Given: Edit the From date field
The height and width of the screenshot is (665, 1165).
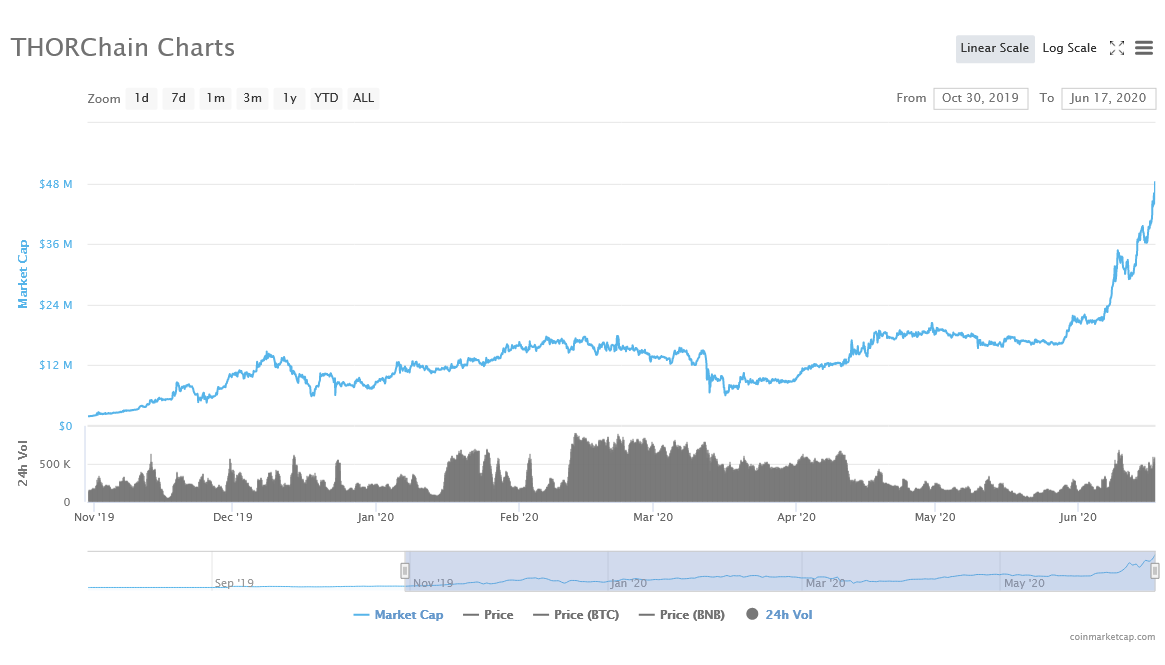Looking at the screenshot, I should 981,98.
